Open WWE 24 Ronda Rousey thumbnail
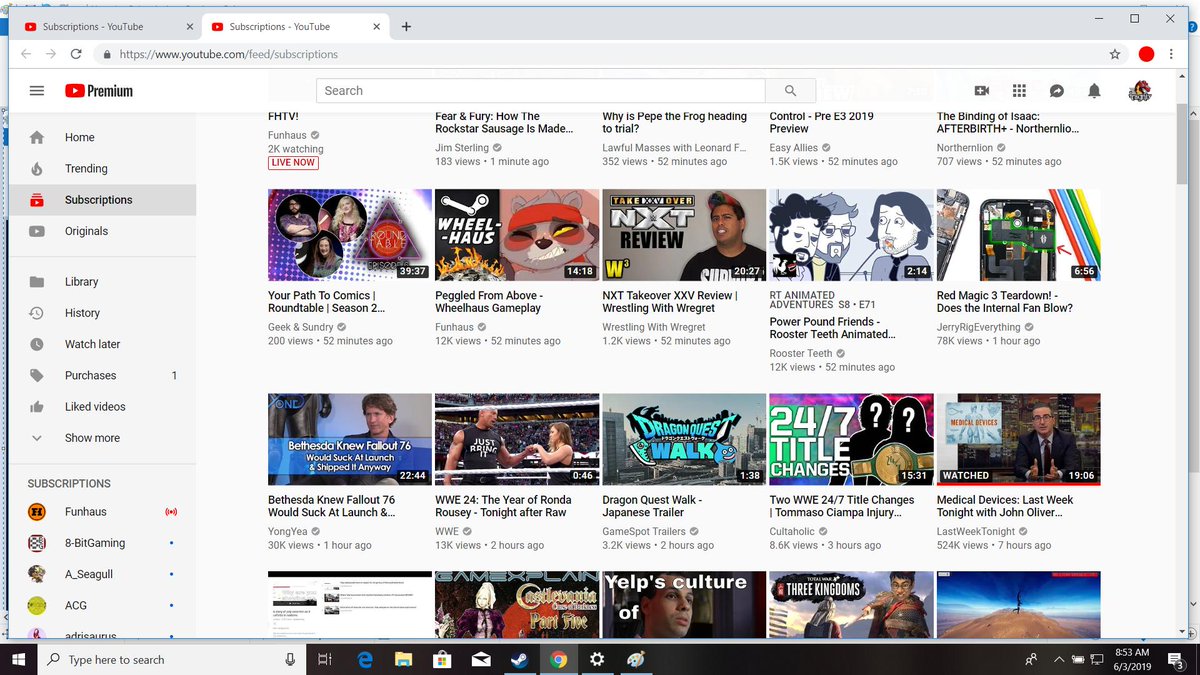 click(x=517, y=439)
